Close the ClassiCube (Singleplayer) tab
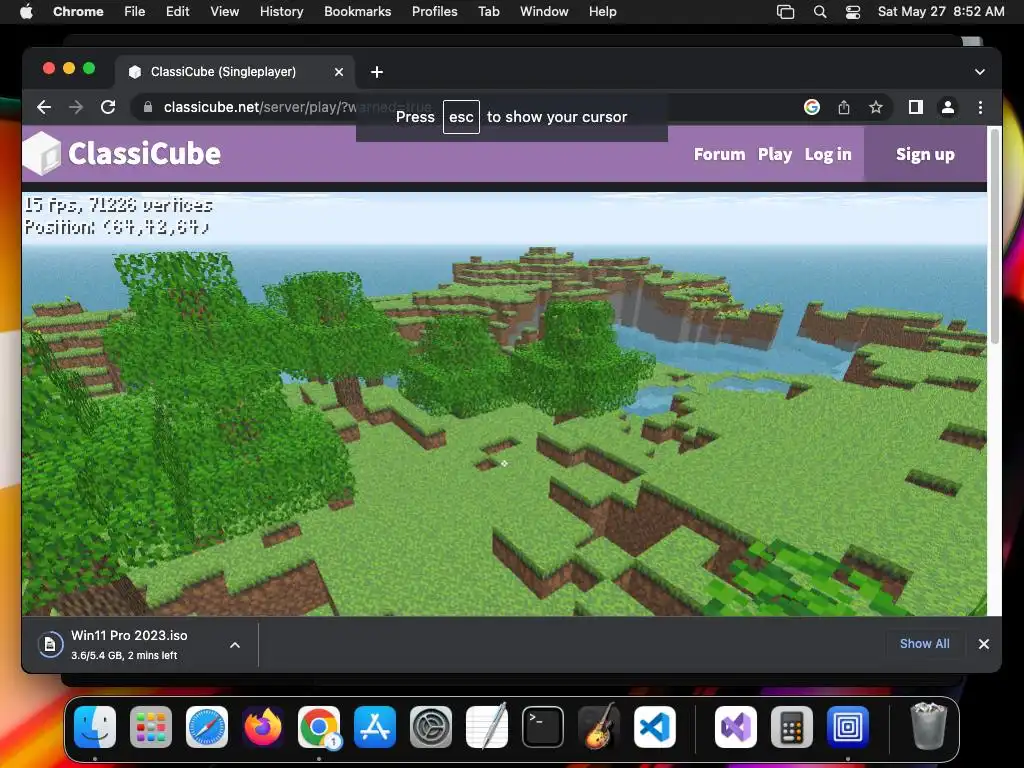Image resolution: width=1024 pixels, height=768 pixels. 339,72
